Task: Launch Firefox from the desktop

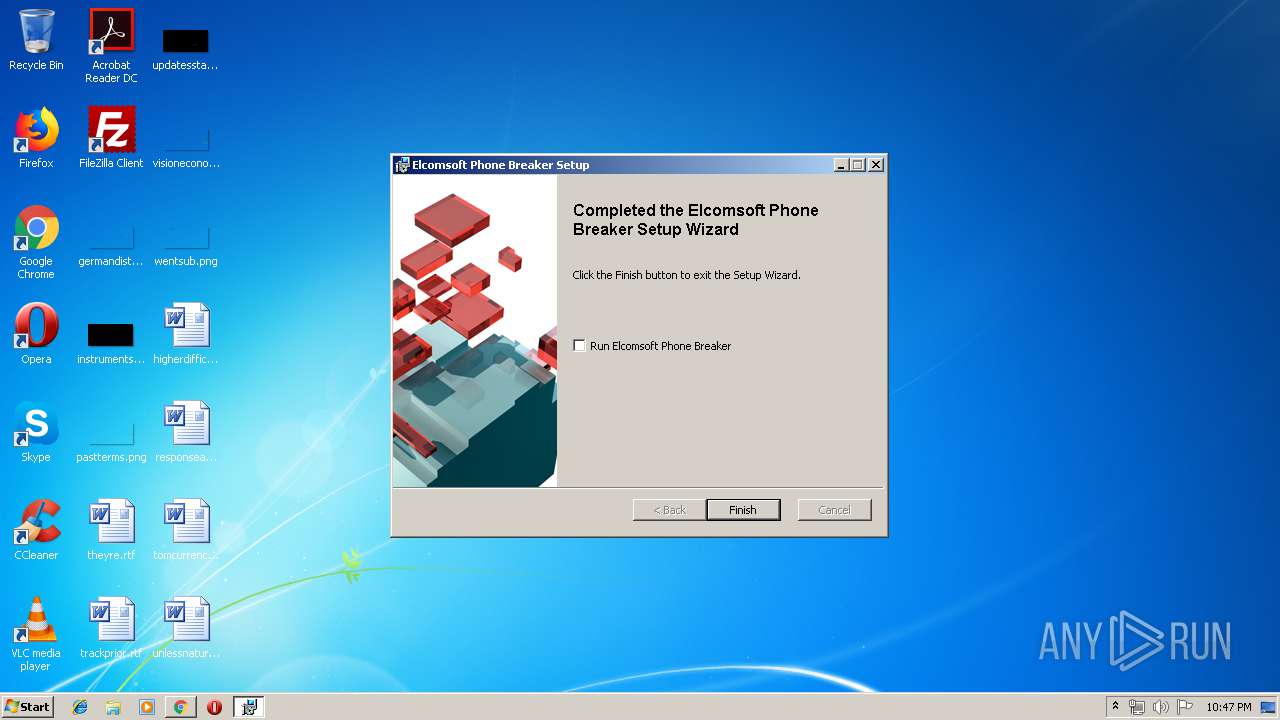Action: click(36, 138)
